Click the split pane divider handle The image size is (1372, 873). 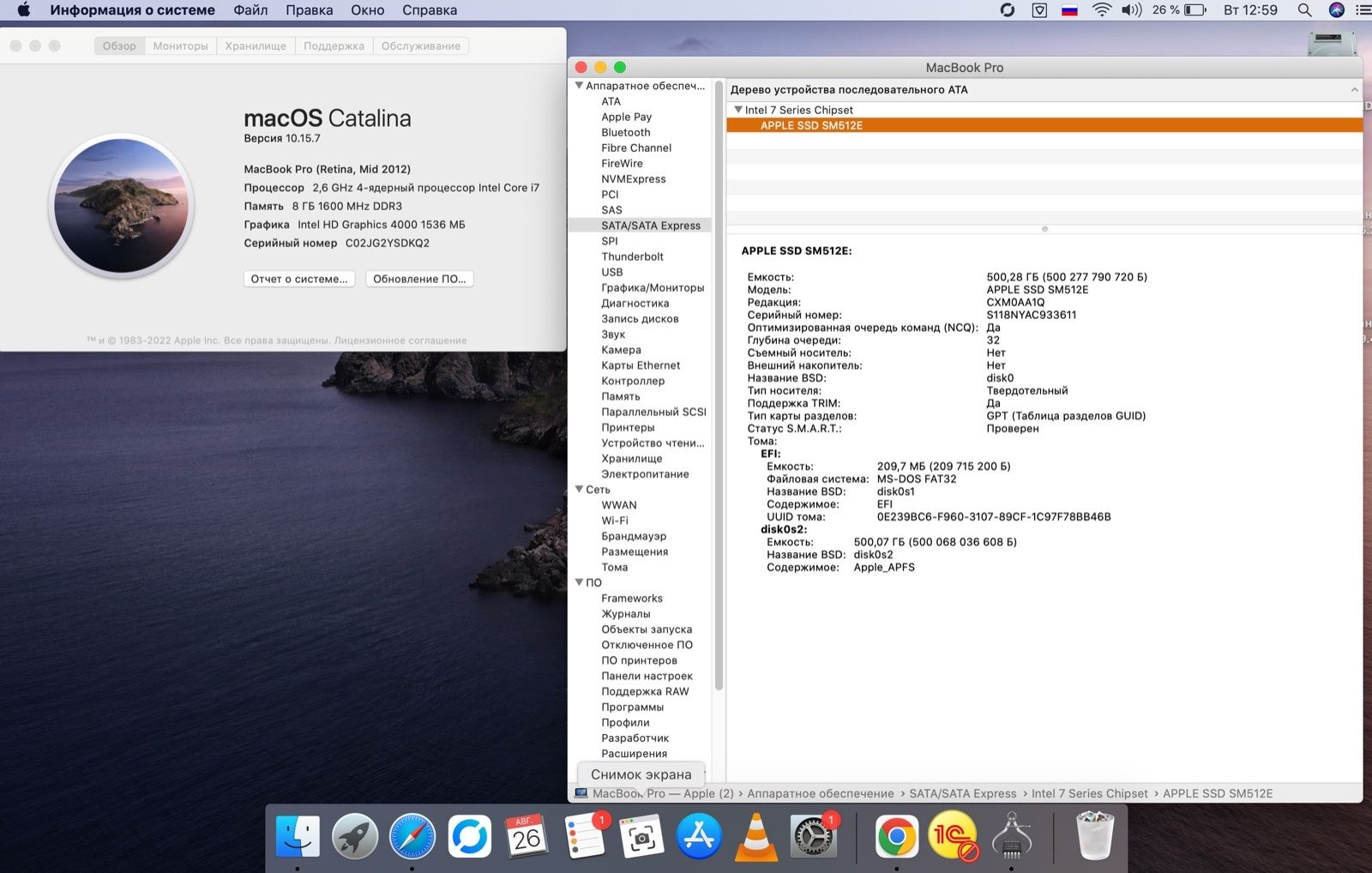[x=1044, y=229]
